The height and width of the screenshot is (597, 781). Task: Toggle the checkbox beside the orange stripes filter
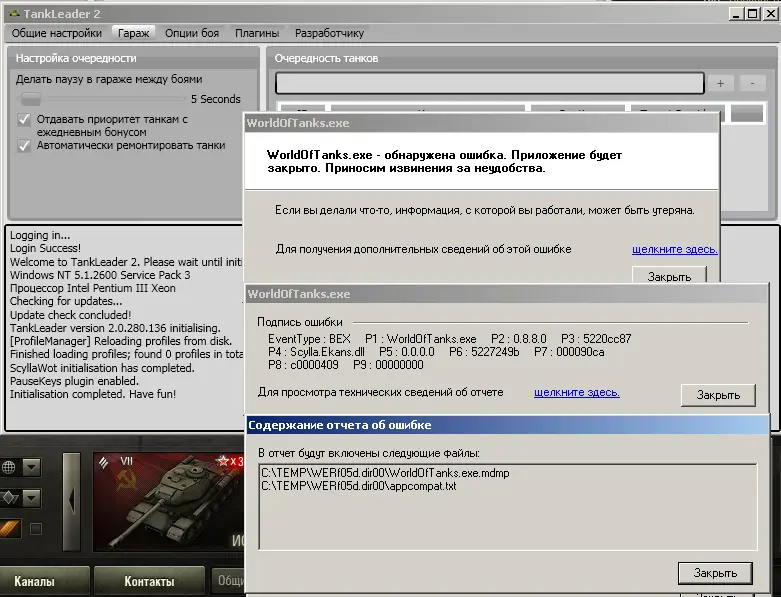(x=35, y=528)
